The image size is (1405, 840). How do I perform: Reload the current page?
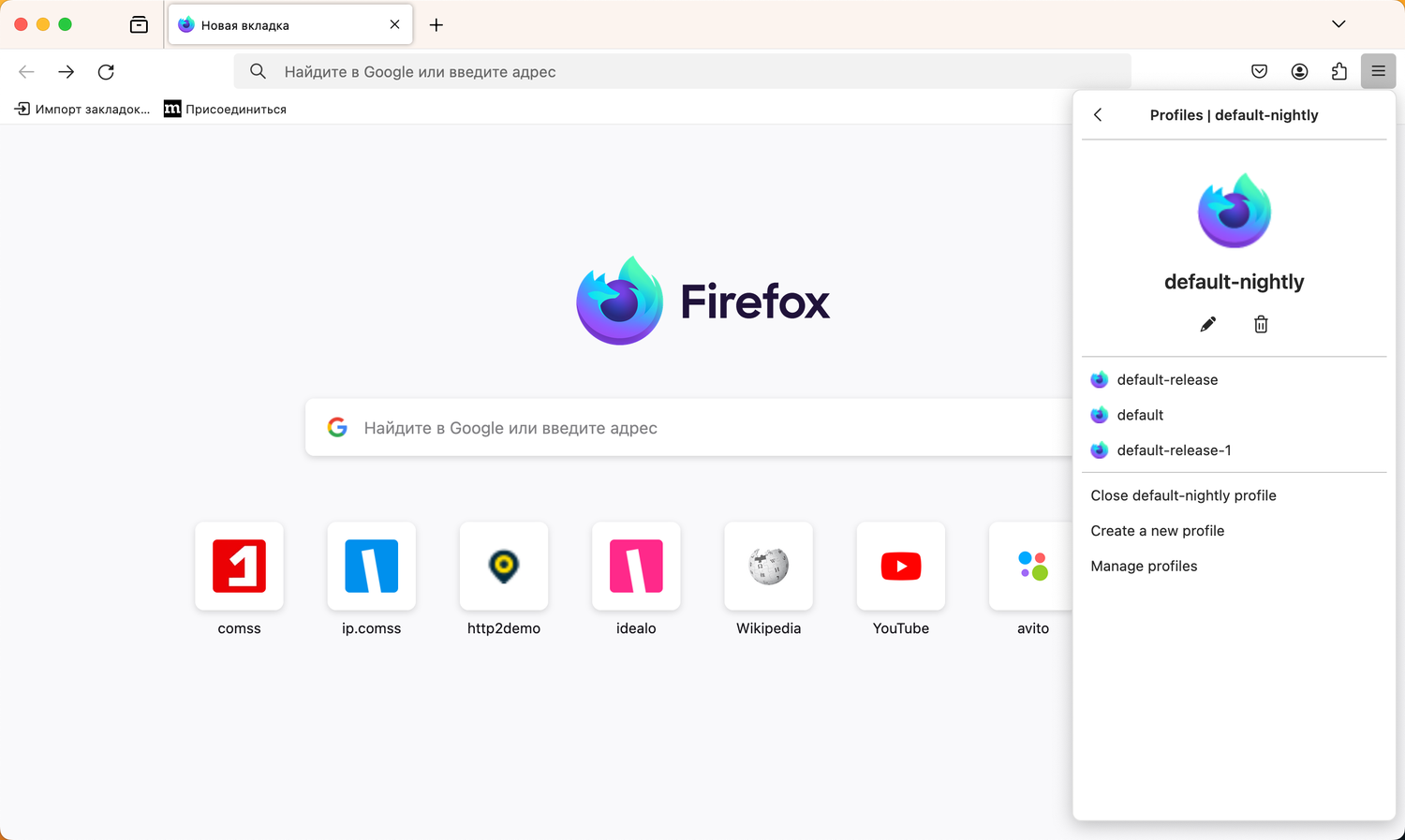pyautogui.click(x=106, y=72)
